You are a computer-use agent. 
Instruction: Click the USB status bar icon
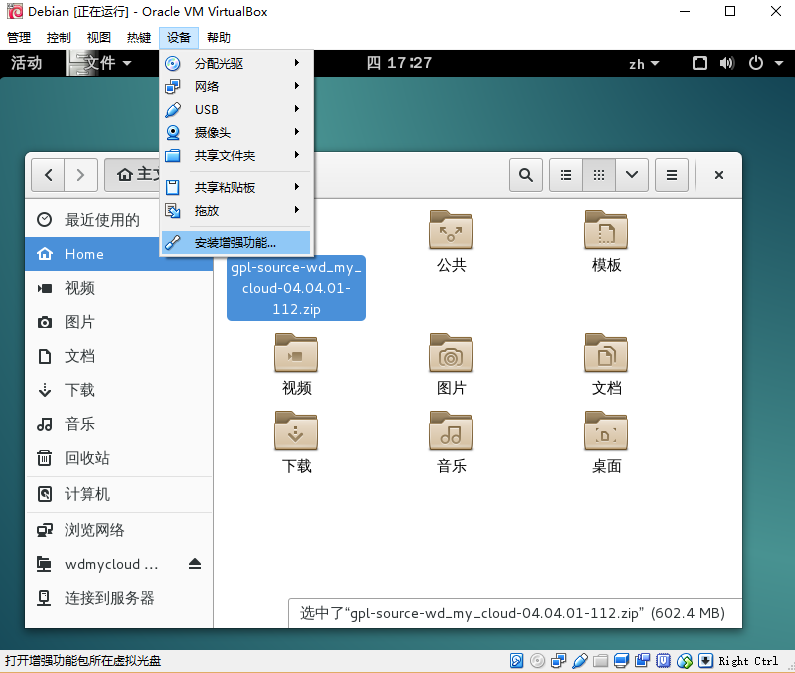point(580,660)
